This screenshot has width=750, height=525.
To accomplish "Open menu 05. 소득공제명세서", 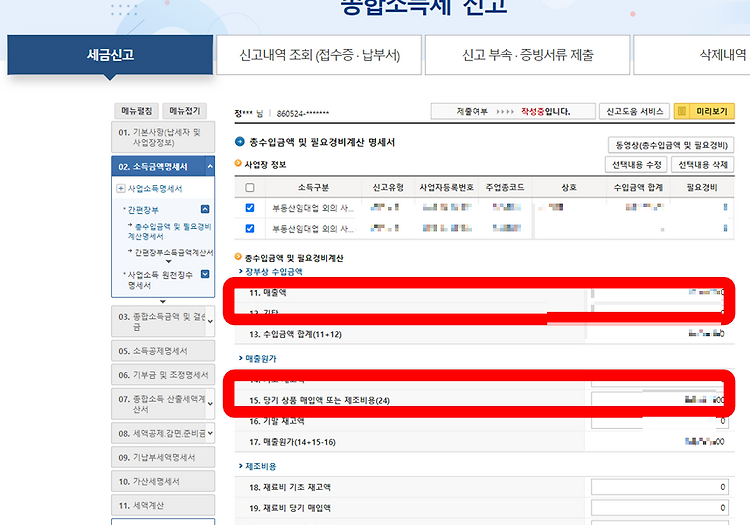I will 163,351.
